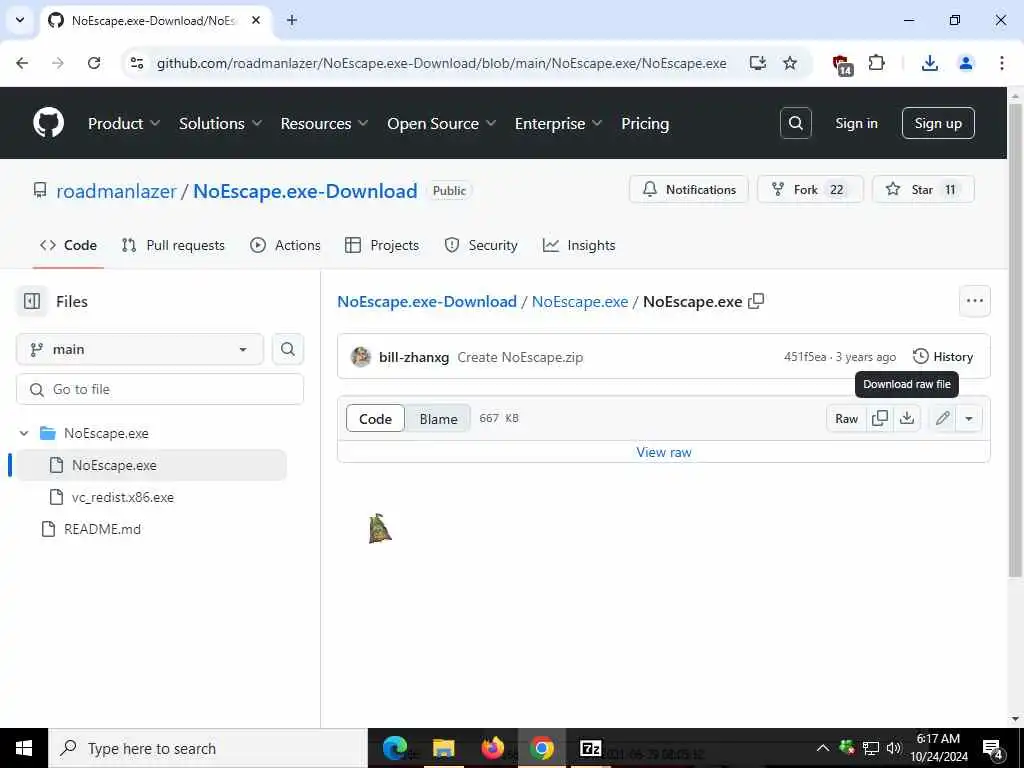Go back to previous page
Viewport: 1024px width, 768px height.
point(22,63)
